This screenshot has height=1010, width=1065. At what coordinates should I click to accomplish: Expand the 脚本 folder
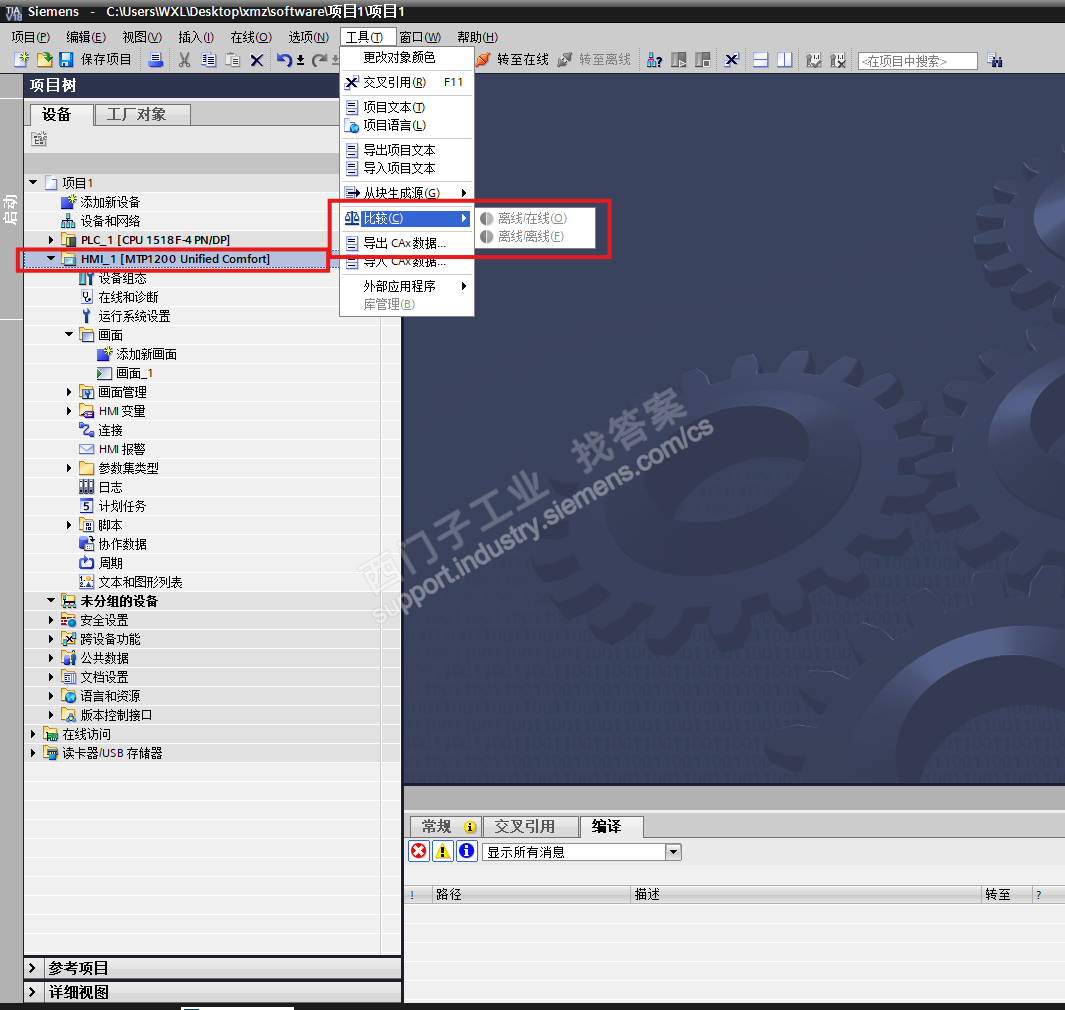(x=69, y=525)
